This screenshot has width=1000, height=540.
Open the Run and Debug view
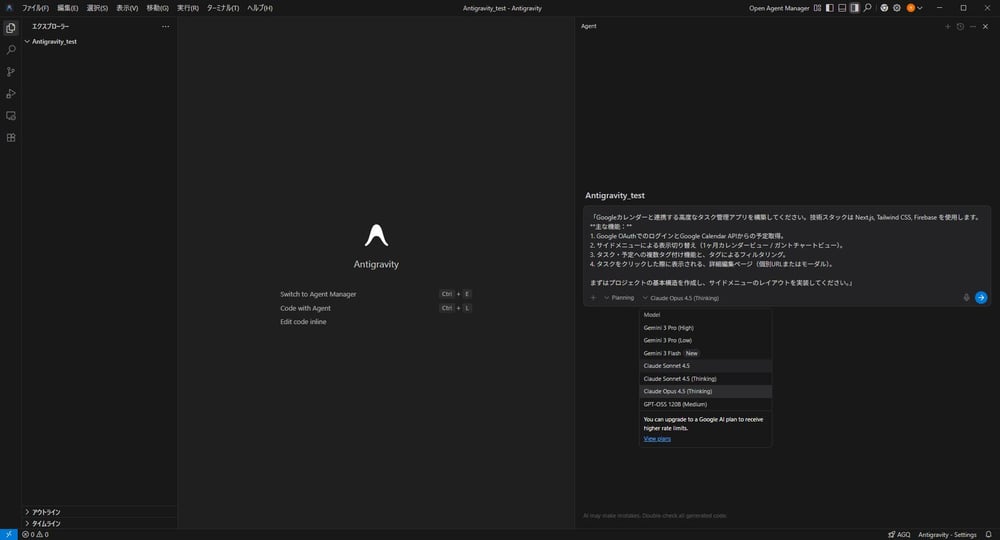point(11,94)
